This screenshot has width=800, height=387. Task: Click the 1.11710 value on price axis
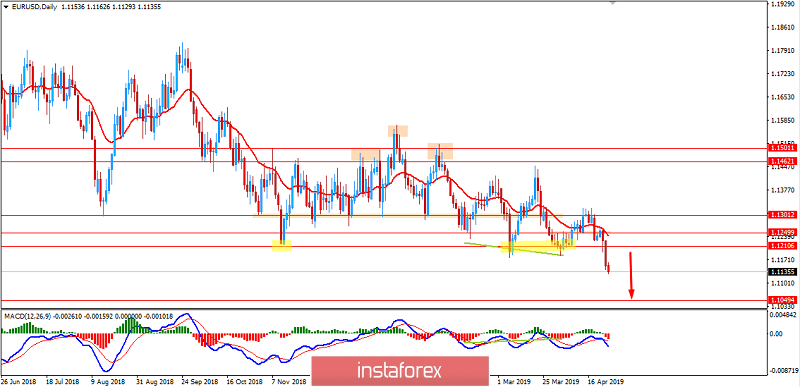tap(784, 260)
